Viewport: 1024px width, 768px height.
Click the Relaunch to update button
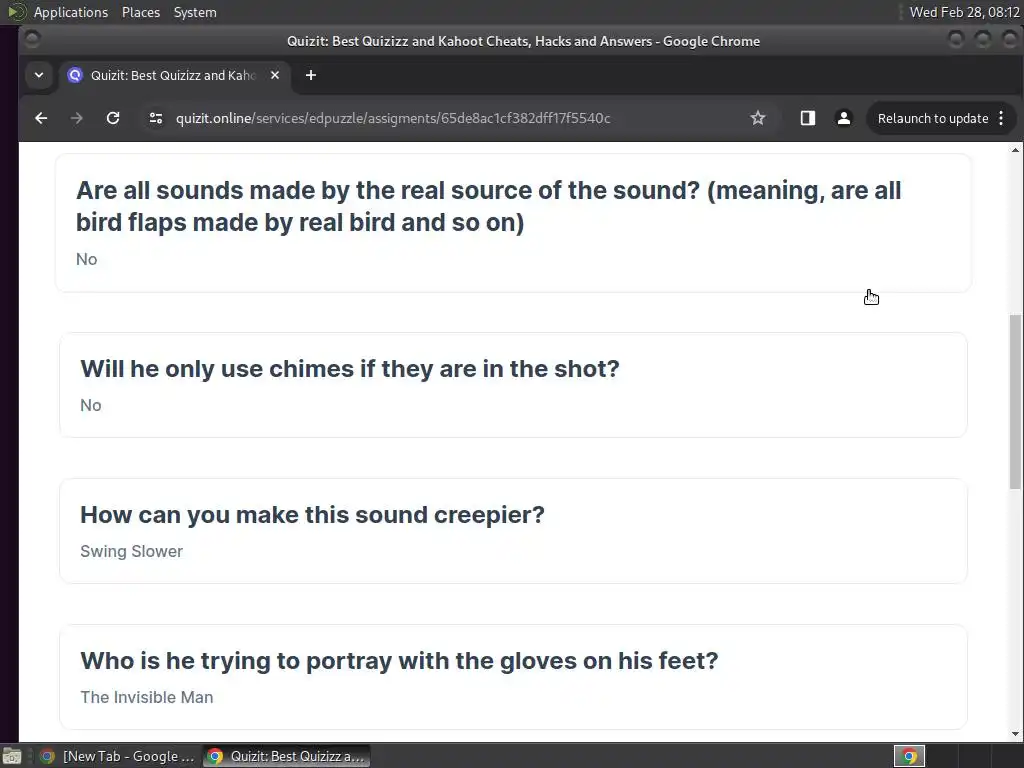click(x=932, y=118)
